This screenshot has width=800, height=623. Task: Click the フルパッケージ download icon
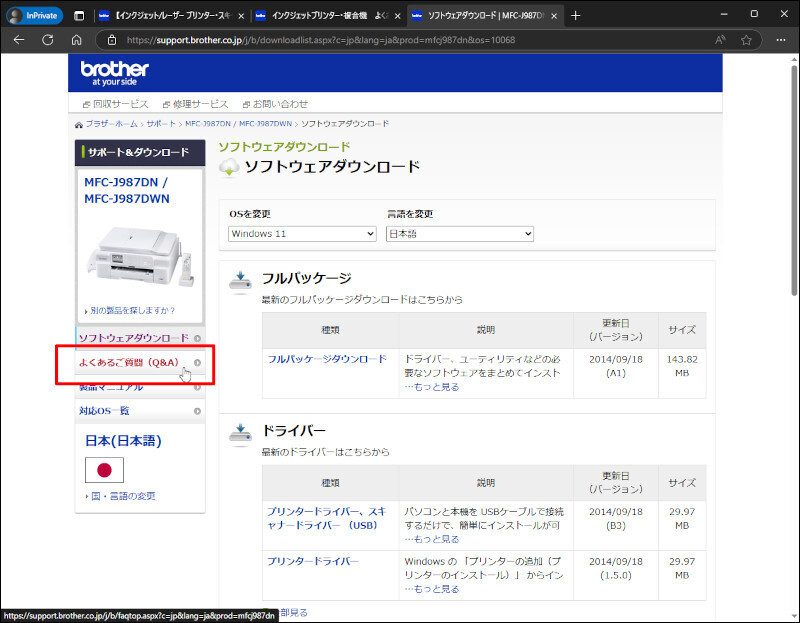pyautogui.click(x=240, y=281)
